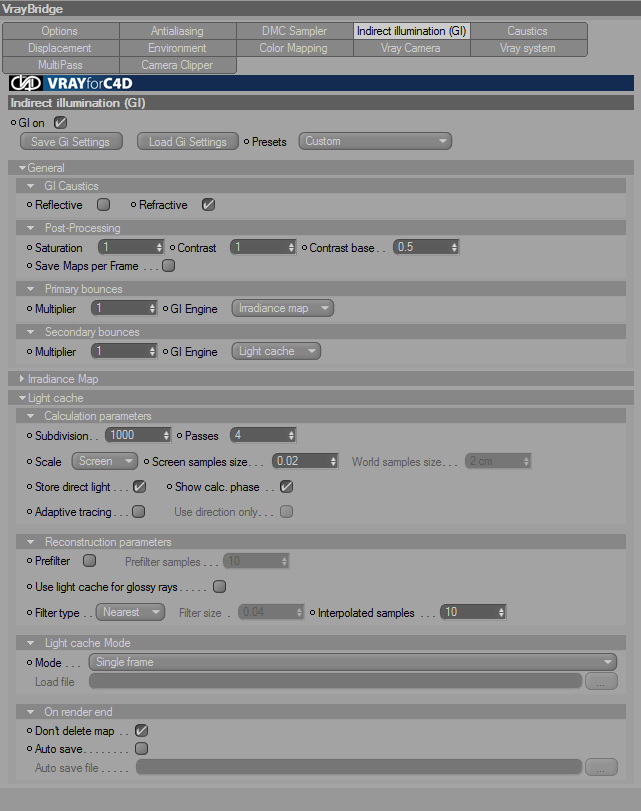
Task: Click the Auto save file path field
Action: pos(359,767)
